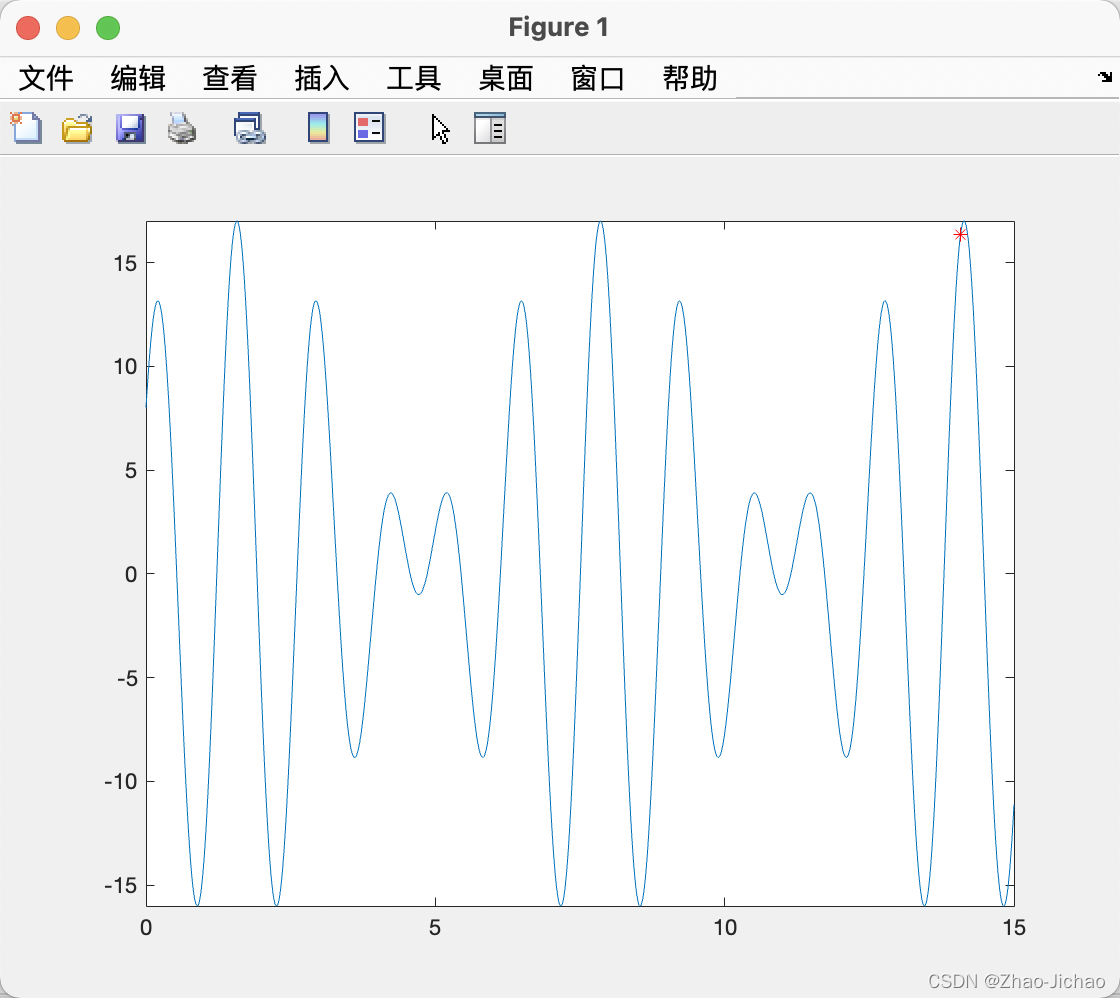Select the Edit Plot arrow tool
The width and height of the screenshot is (1120, 998).
click(440, 129)
